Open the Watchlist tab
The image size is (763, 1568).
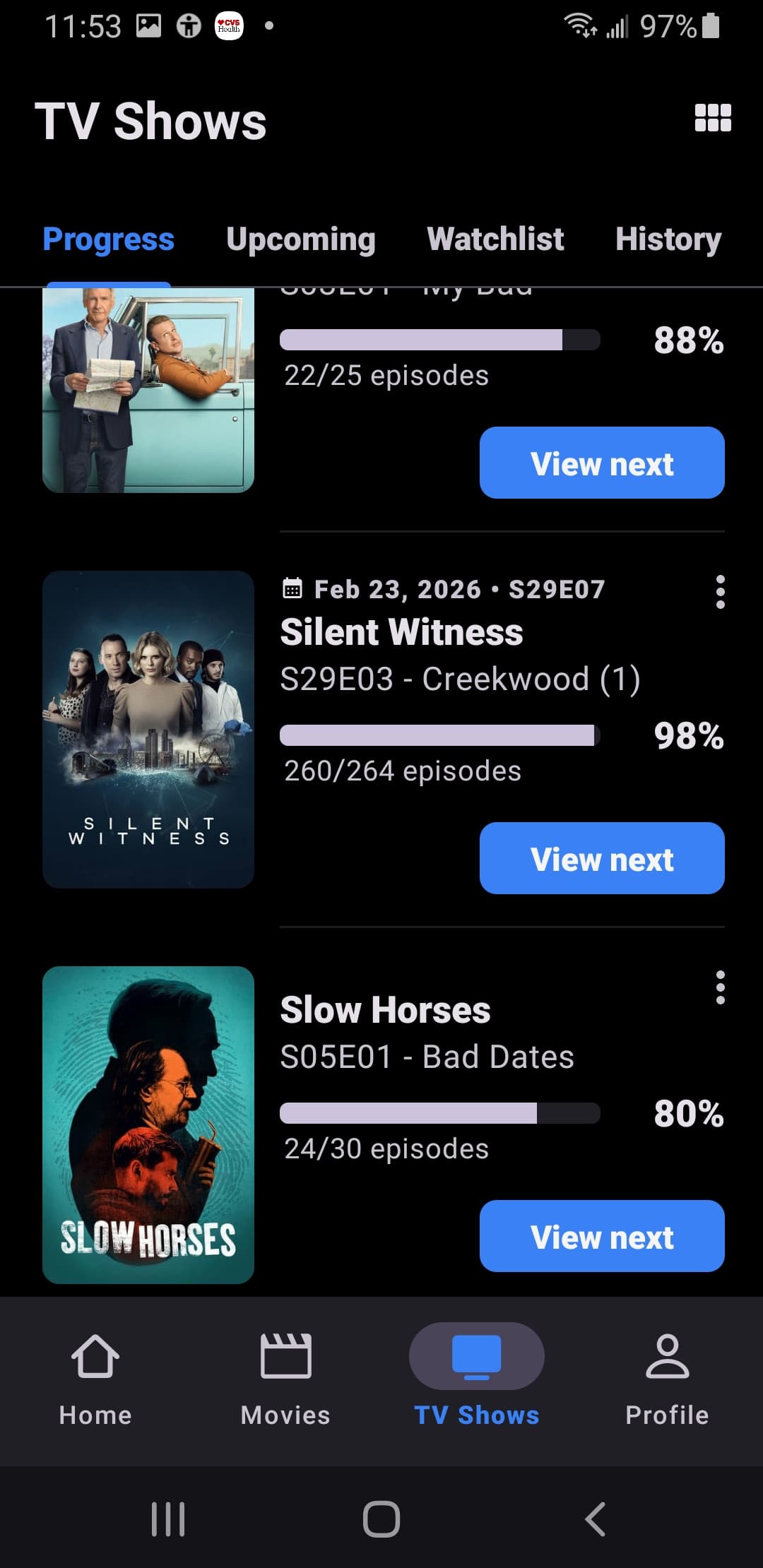495,239
